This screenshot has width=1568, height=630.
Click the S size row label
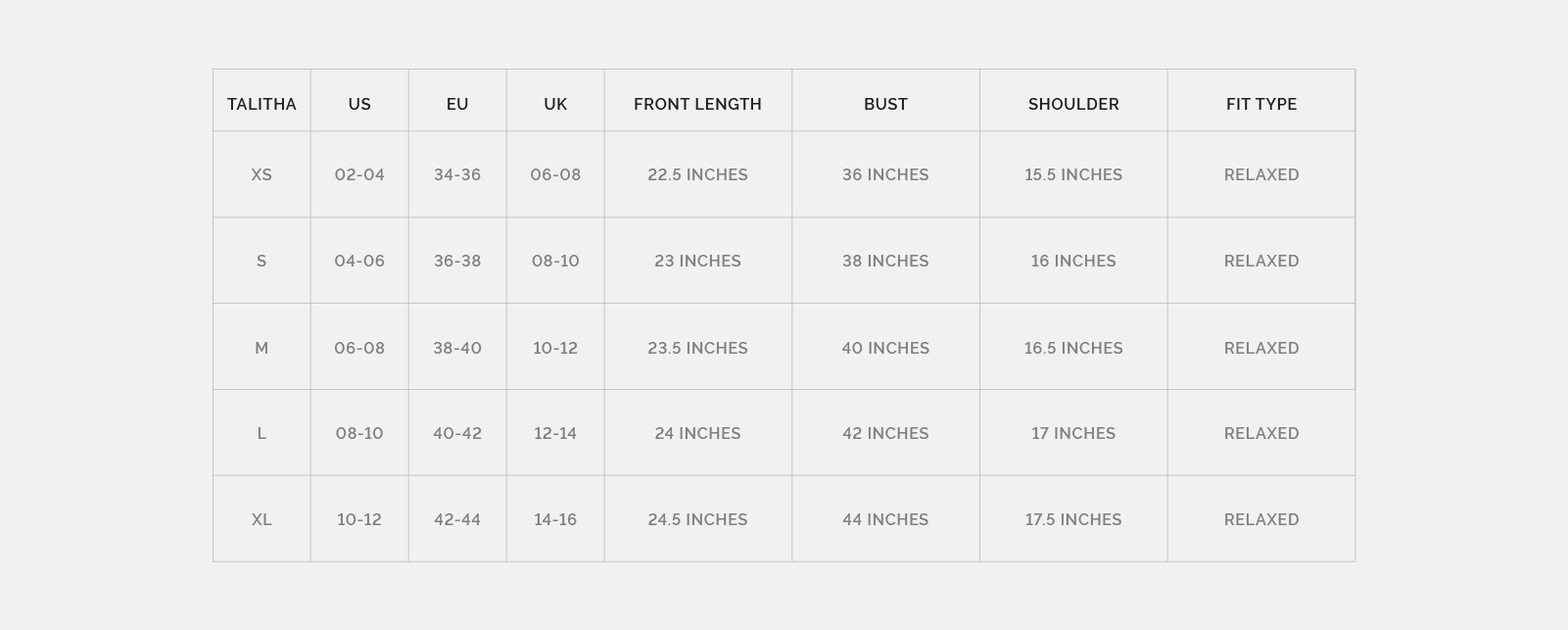[261, 261]
